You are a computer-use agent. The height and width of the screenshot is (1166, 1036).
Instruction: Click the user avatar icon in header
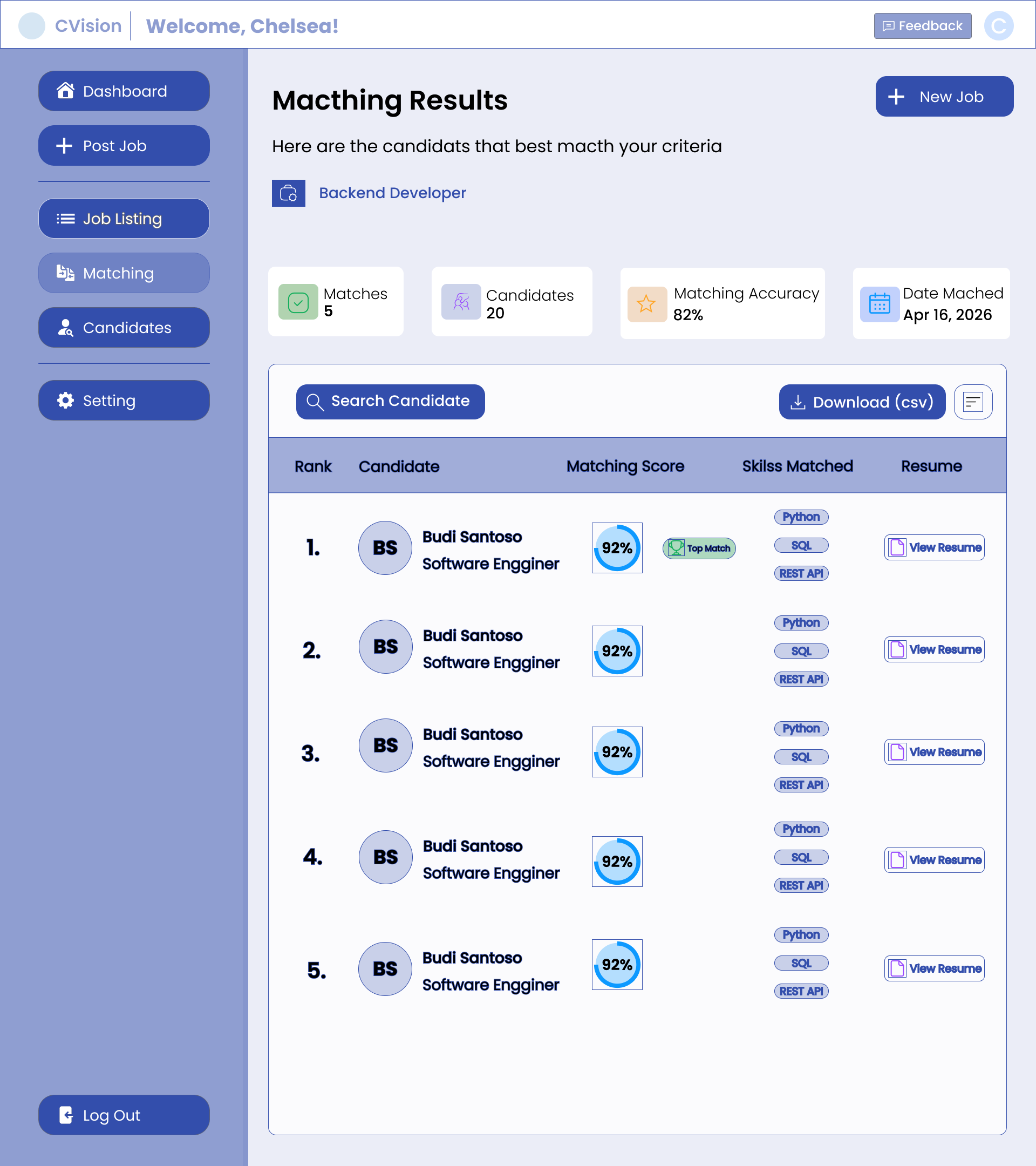[998, 26]
